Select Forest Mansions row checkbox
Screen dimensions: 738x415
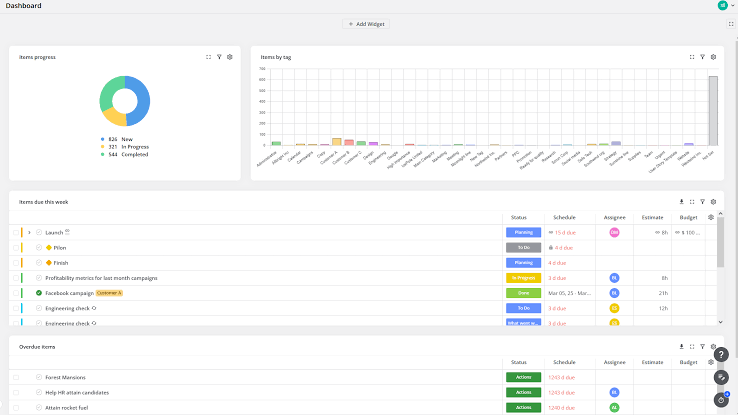[16, 377]
